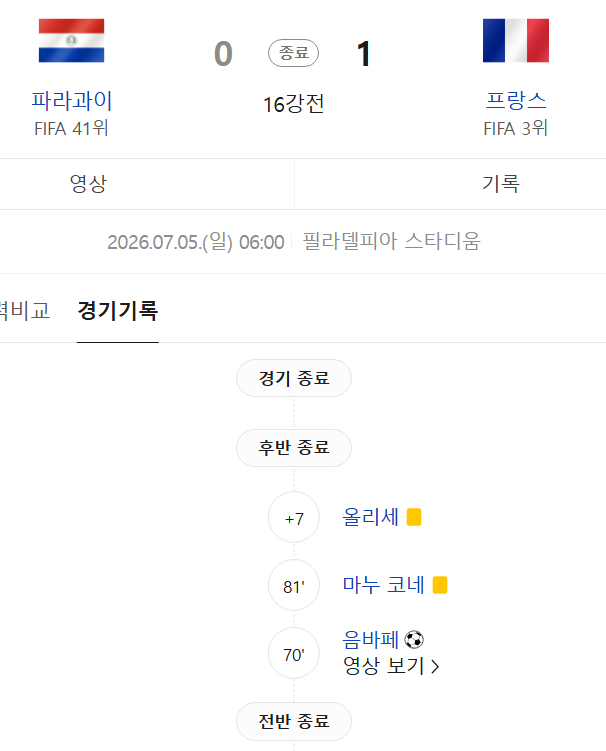Open 영상 보기 chevron for the goal
This screenshot has width=606, height=751.
(391, 666)
